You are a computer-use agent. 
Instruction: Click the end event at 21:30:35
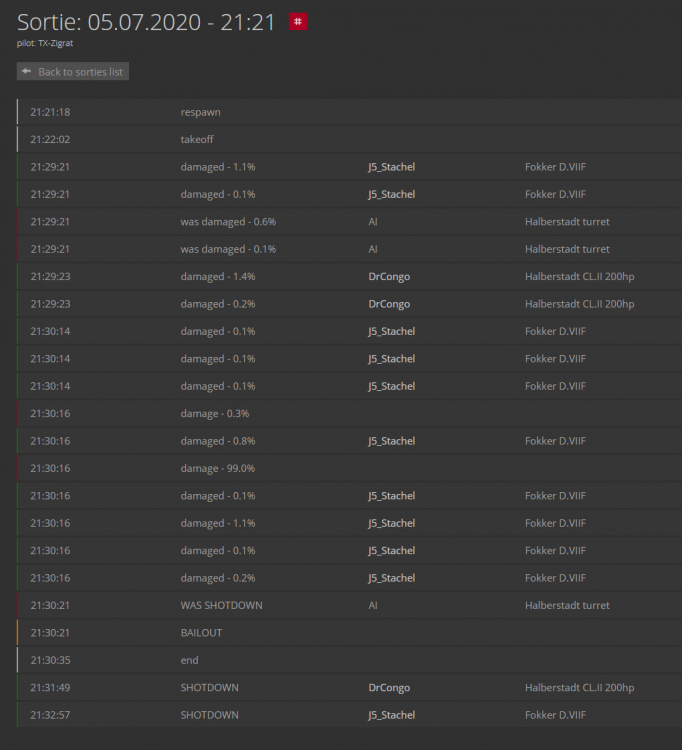[x=189, y=660]
